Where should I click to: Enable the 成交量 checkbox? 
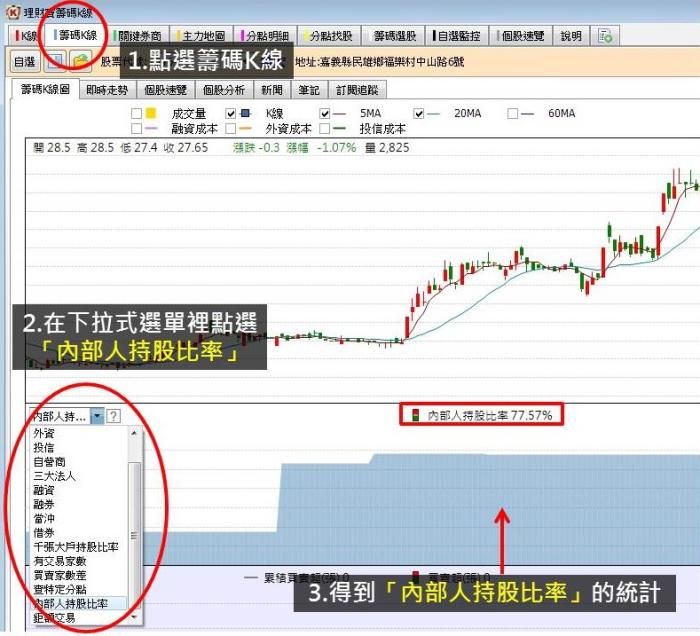click(x=137, y=113)
